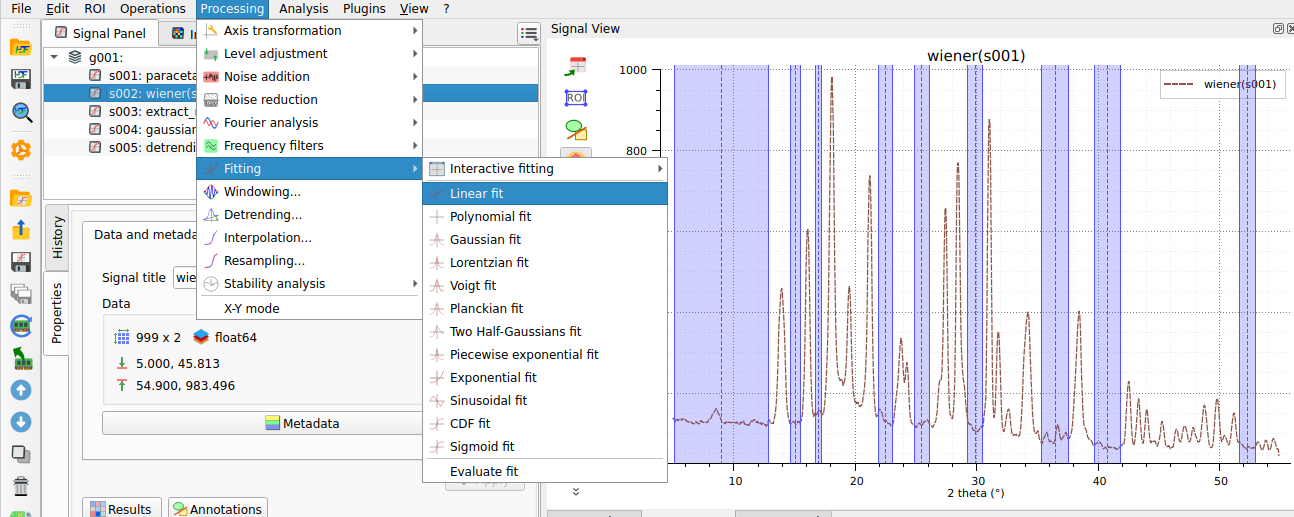
Task: Select the s004 gaussian signal in the tree
Action: pos(138,129)
